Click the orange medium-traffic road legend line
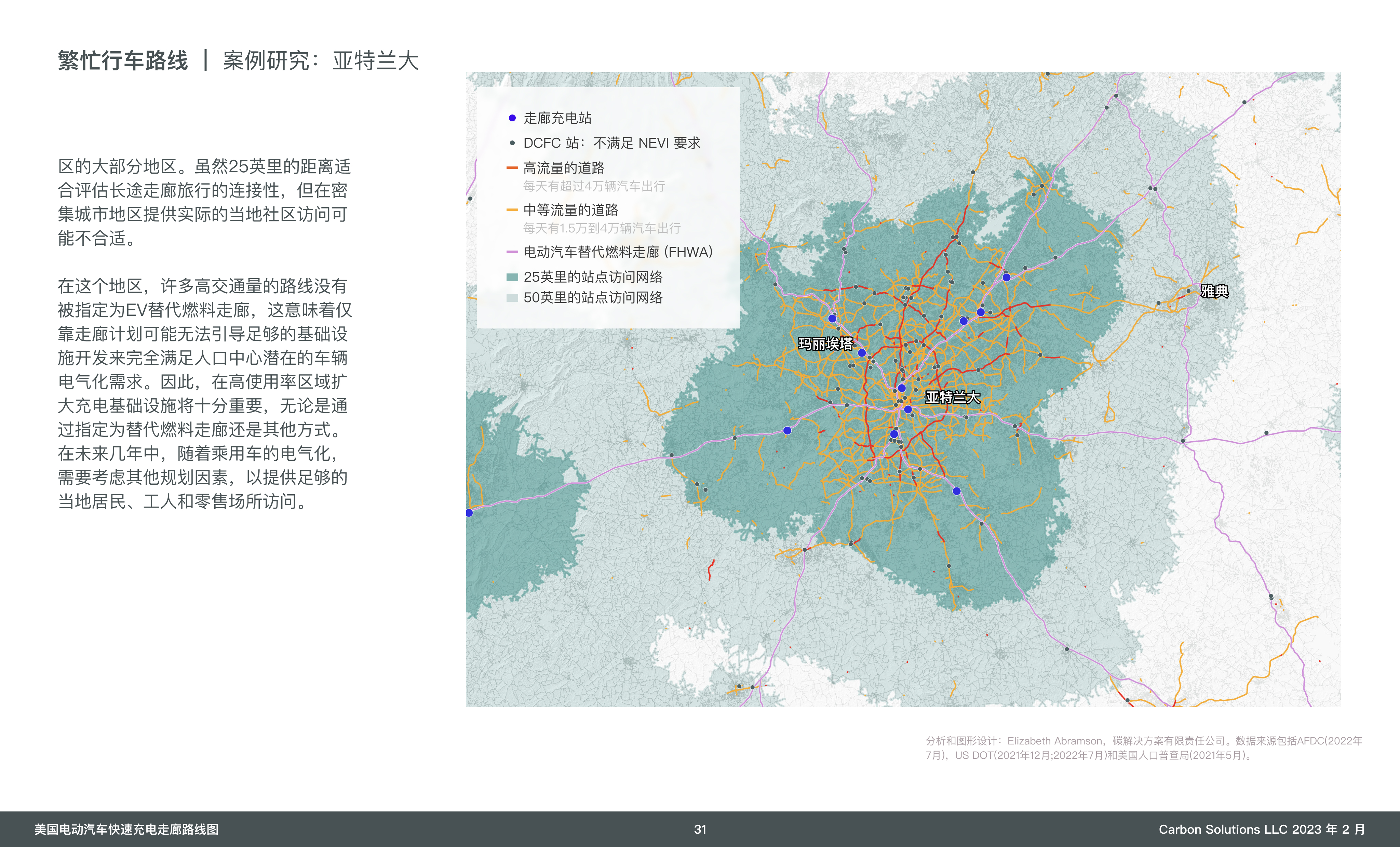Image resolution: width=1400 pixels, height=847 pixels. click(x=512, y=210)
